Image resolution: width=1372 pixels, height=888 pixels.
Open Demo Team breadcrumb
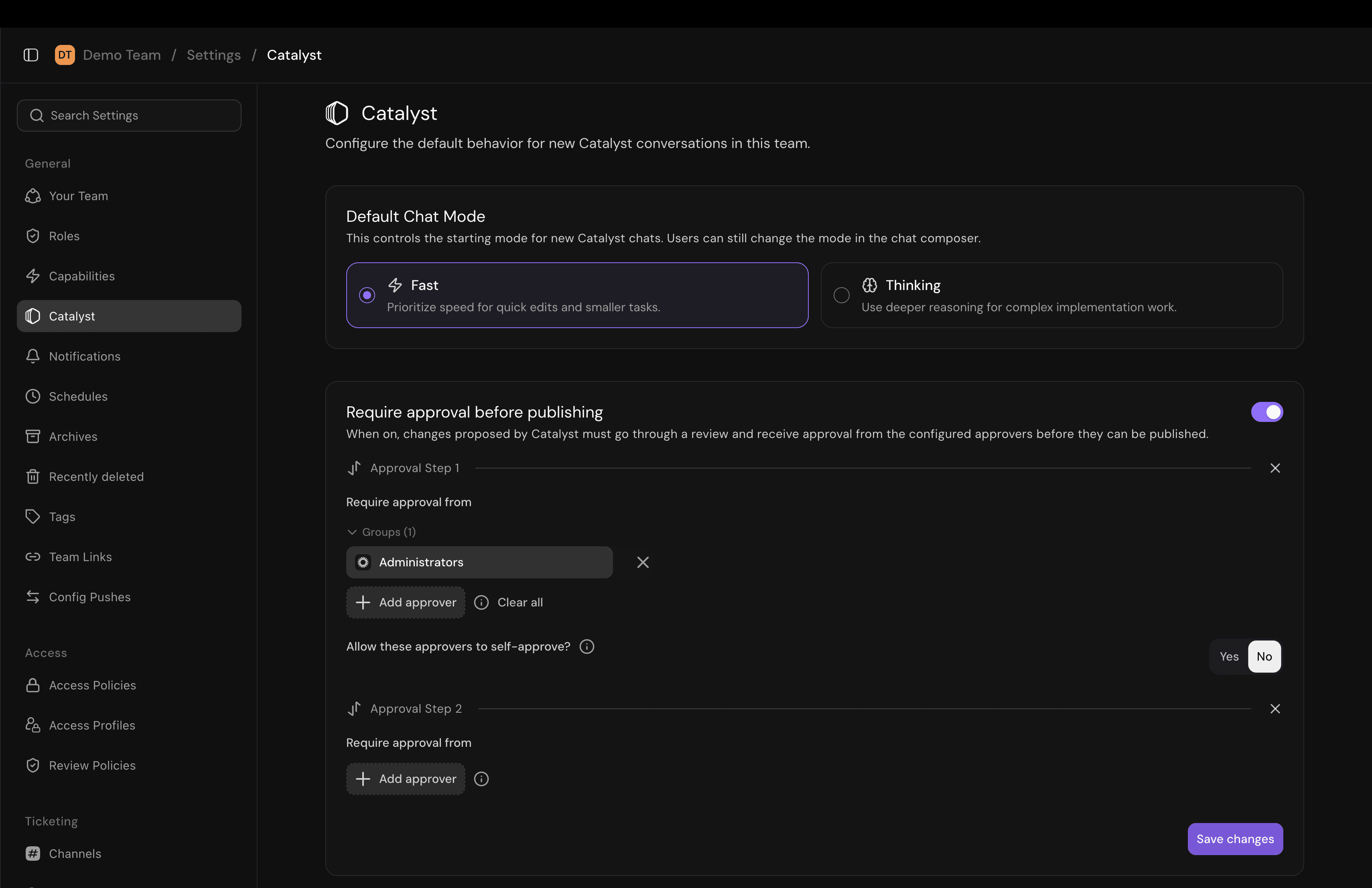pos(122,55)
